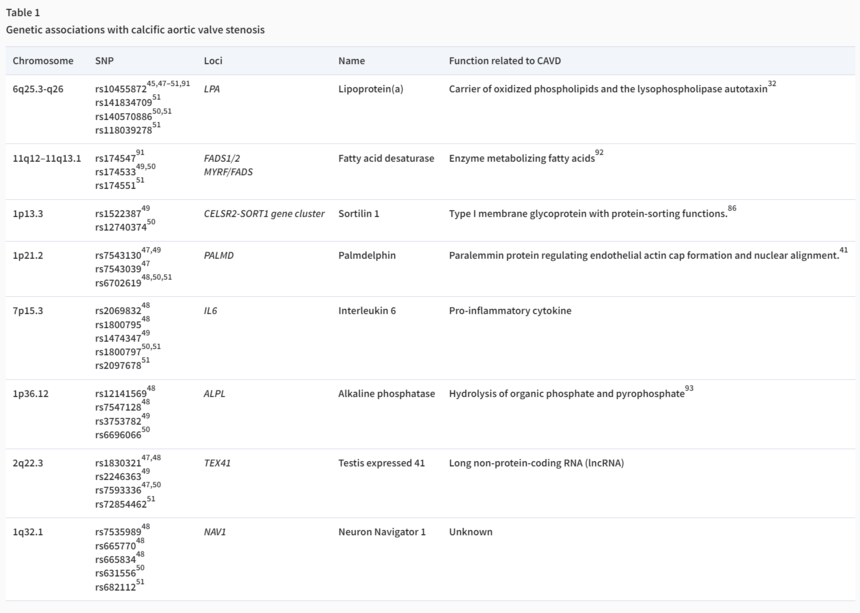The image size is (860, 613).
Task: Click the 'Chromosome' column header
Action: (43, 61)
